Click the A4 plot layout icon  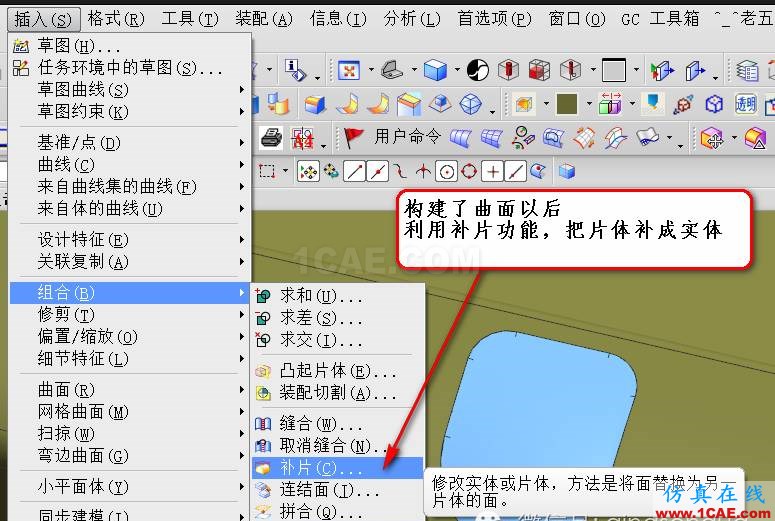[302, 138]
